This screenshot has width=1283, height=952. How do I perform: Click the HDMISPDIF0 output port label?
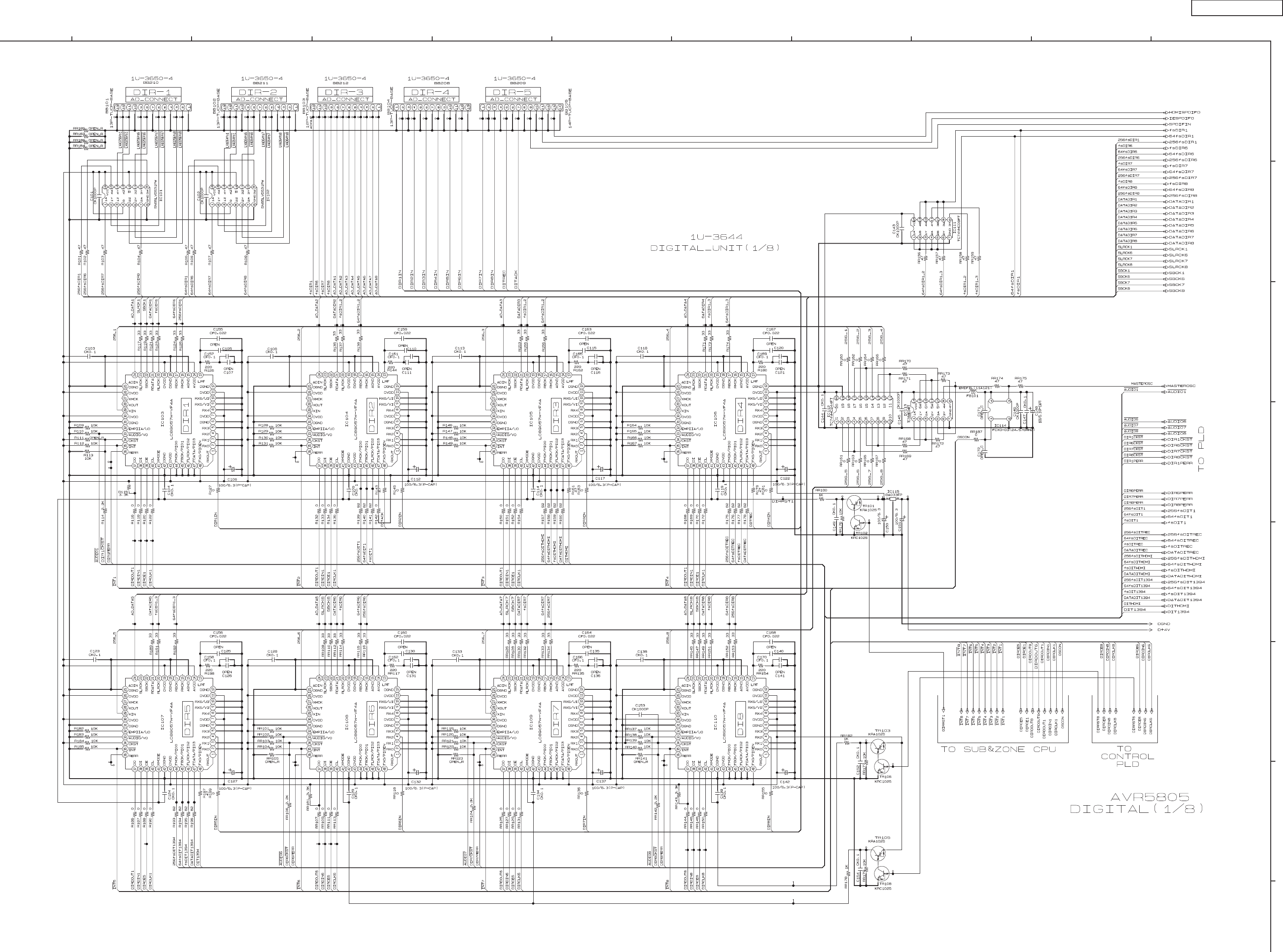1184,112
